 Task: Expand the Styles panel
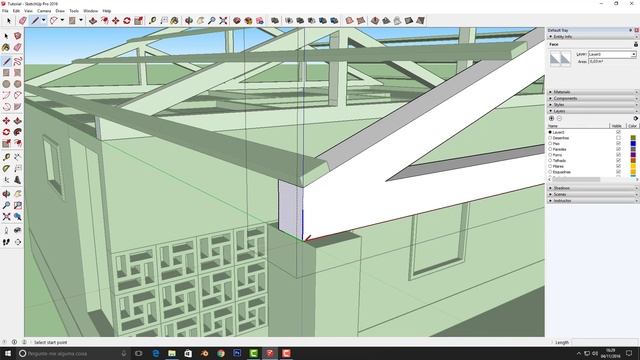[x=593, y=105]
